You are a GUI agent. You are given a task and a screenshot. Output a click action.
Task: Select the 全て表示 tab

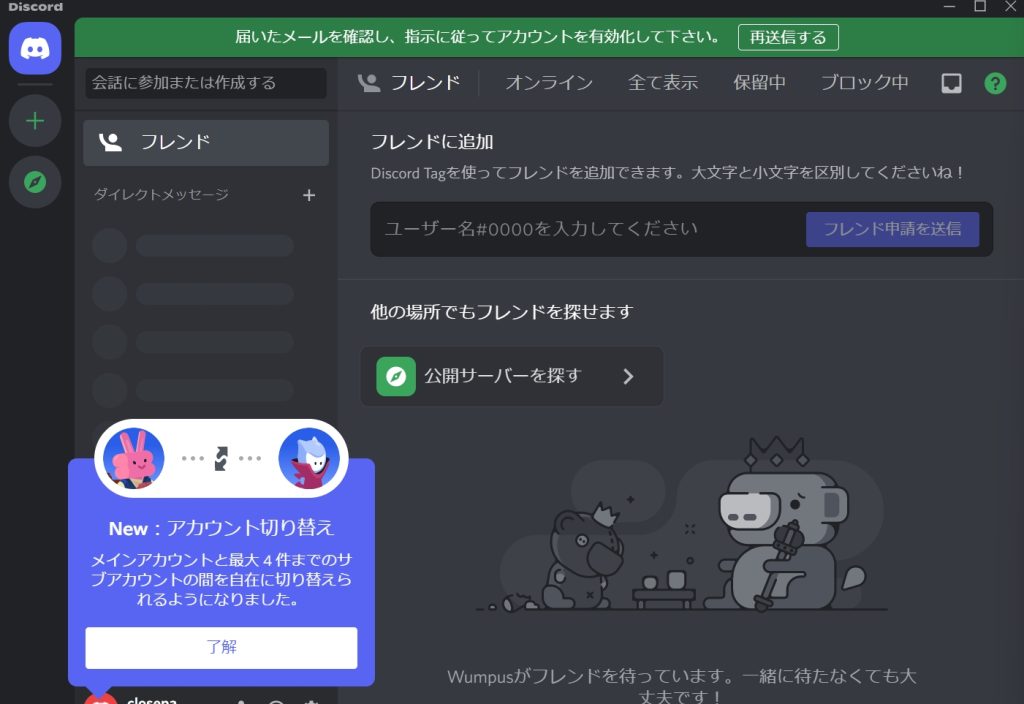click(x=663, y=83)
